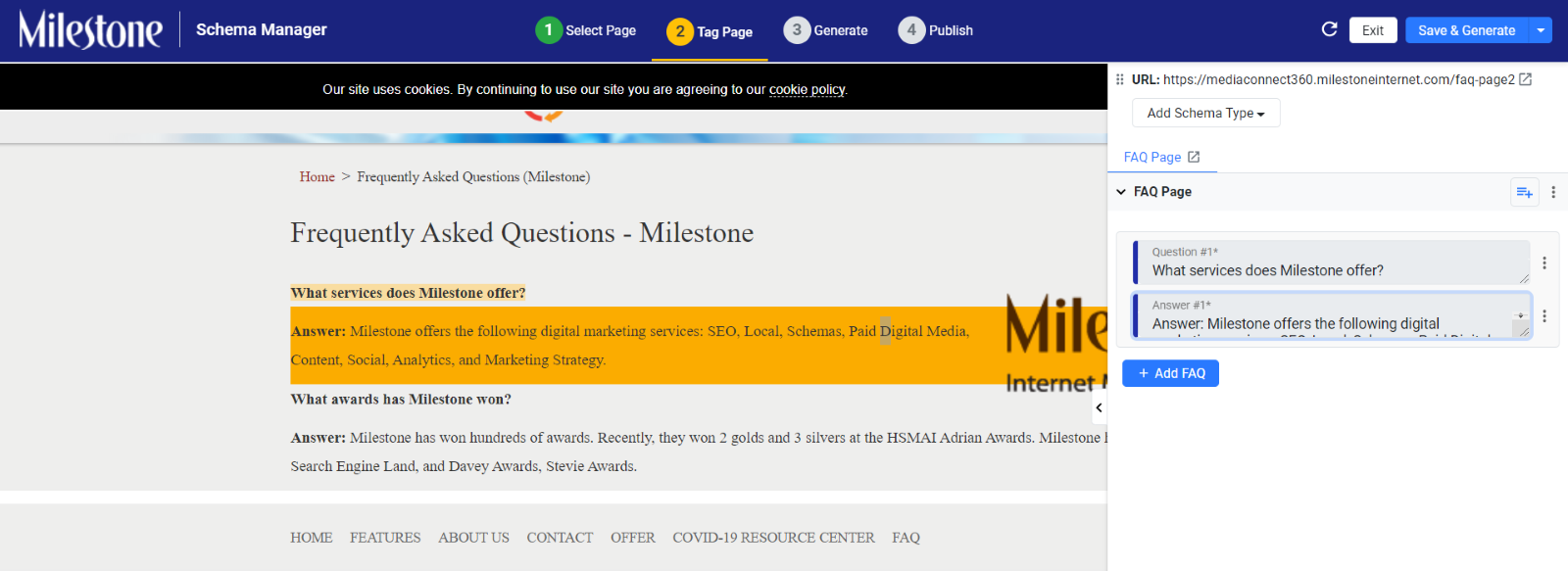The width and height of the screenshot is (1568, 571).
Task: Click the add property list icon in FAQ Page header
Action: 1525,192
